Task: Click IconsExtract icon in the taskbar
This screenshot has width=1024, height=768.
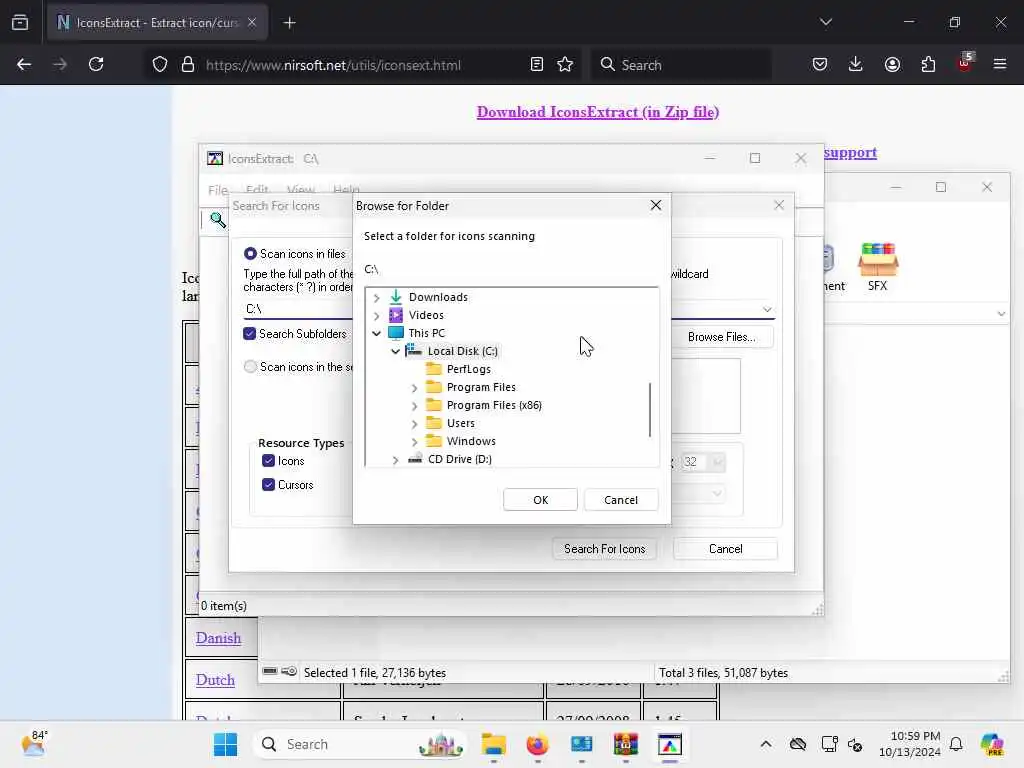Action: click(669, 744)
